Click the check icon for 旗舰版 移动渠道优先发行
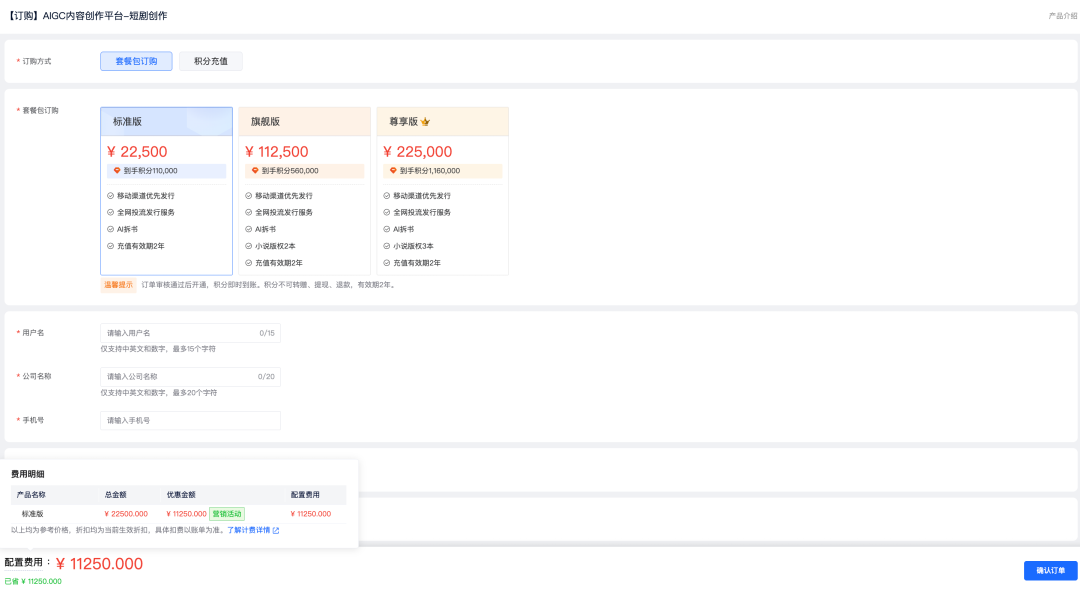 (x=249, y=196)
